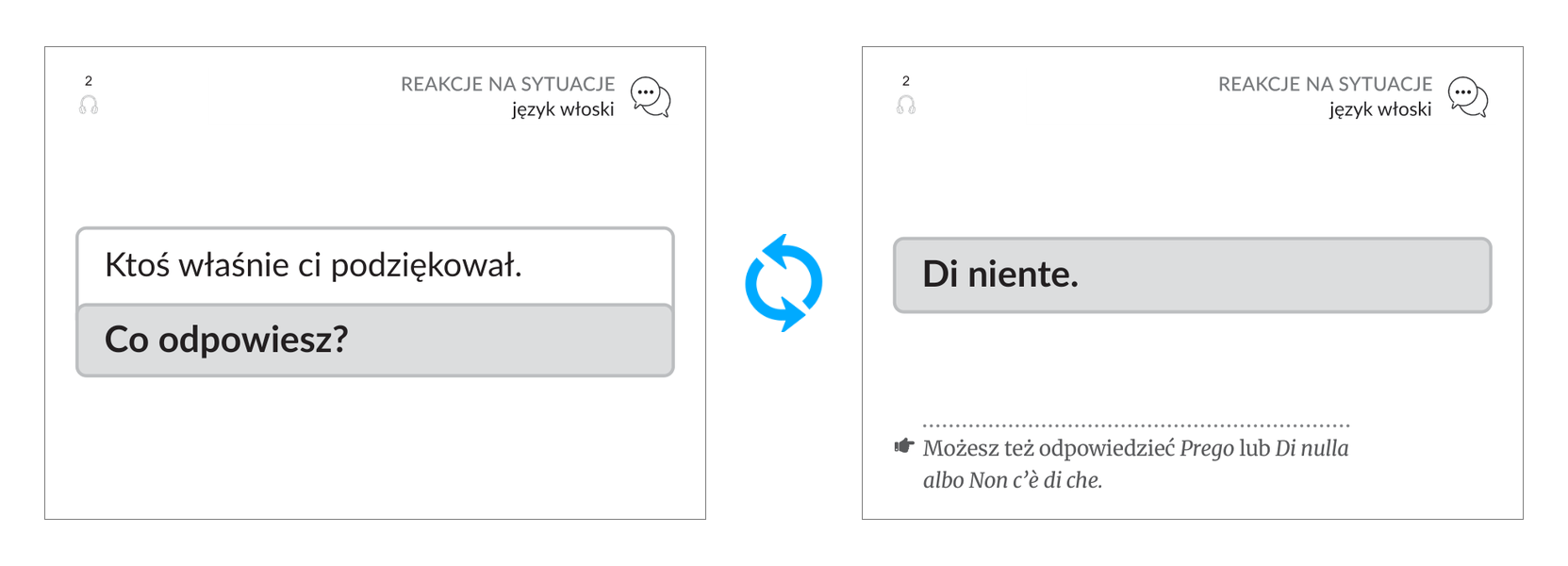This screenshot has width=1568, height=566.
Task: Click the dotted line above the tip
Action: coord(1136,425)
